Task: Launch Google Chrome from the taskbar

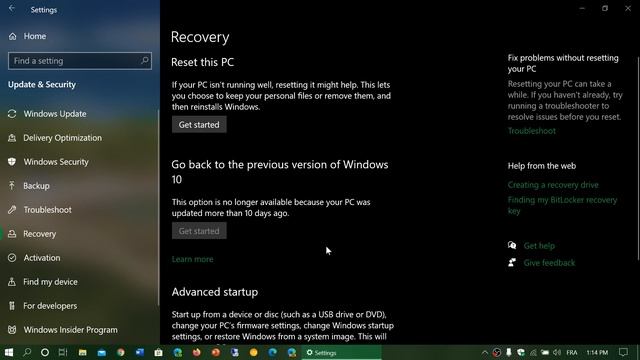Action: click(120, 352)
